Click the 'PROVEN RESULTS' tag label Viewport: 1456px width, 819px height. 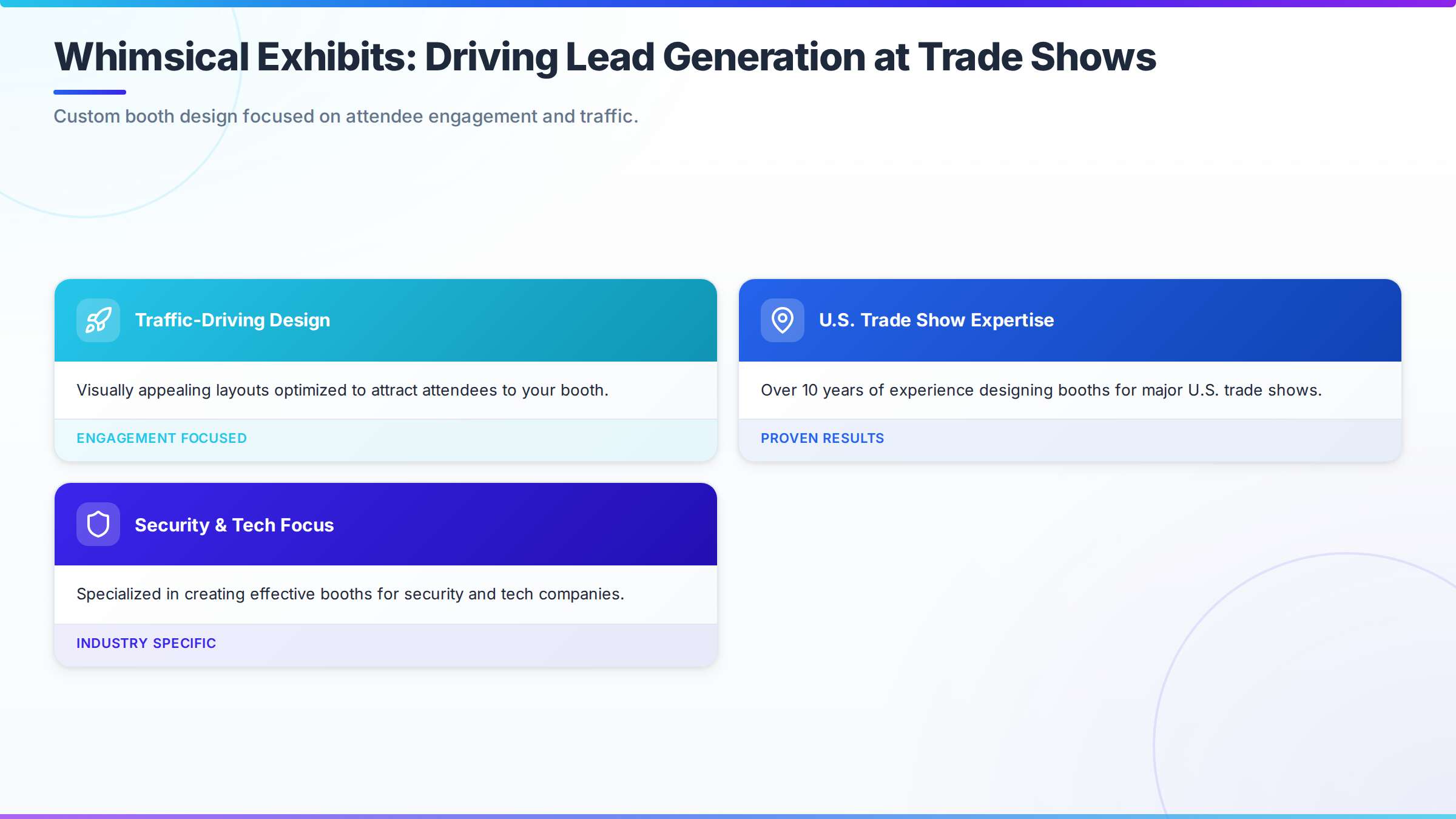(823, 438)
